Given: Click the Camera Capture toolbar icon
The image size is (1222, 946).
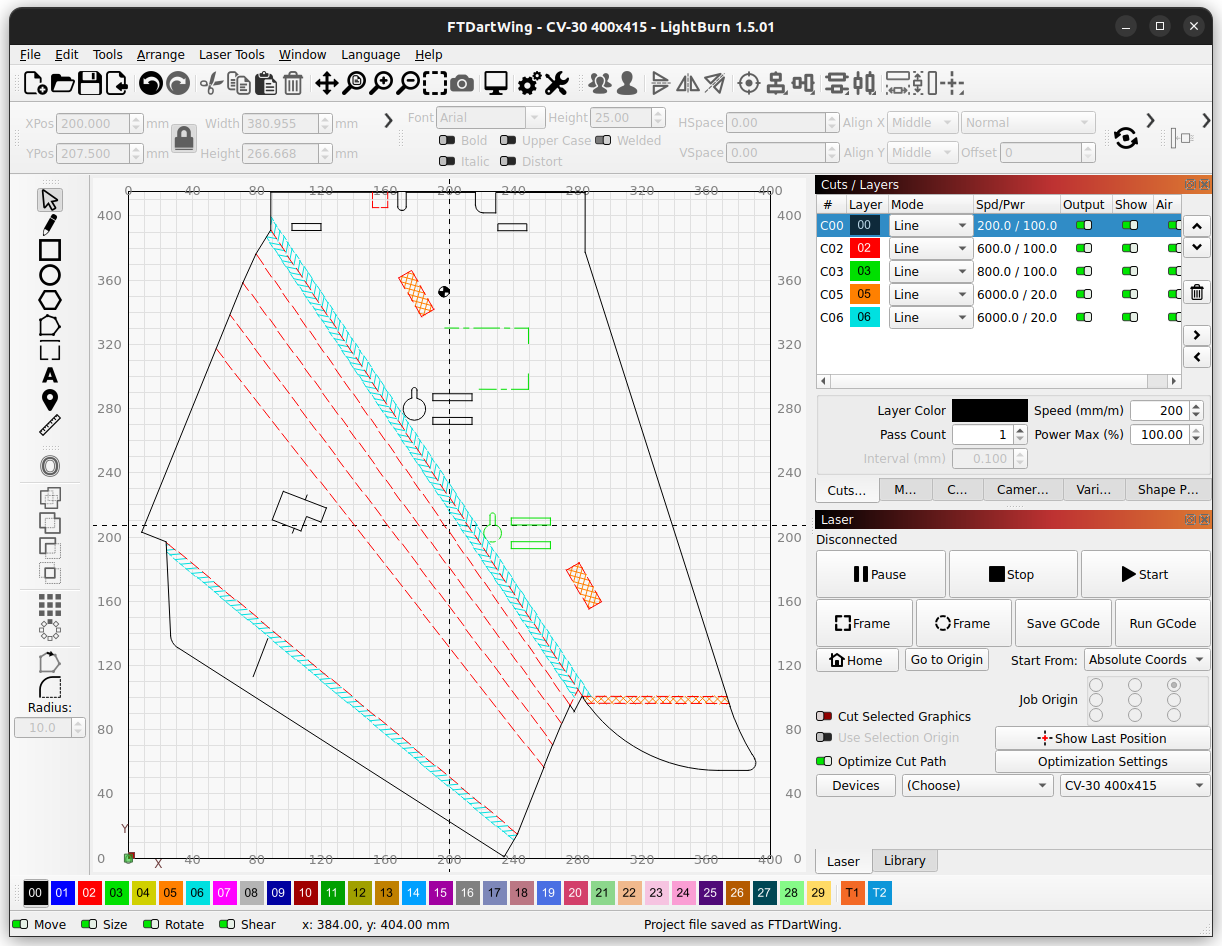Looking at the screenshot, I should coord(461,84).
